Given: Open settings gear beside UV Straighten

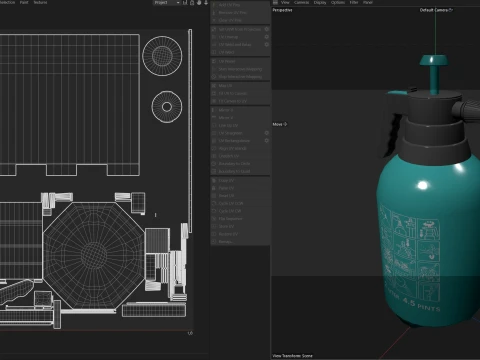Looking at the screenshot, I should pos(266,133).
